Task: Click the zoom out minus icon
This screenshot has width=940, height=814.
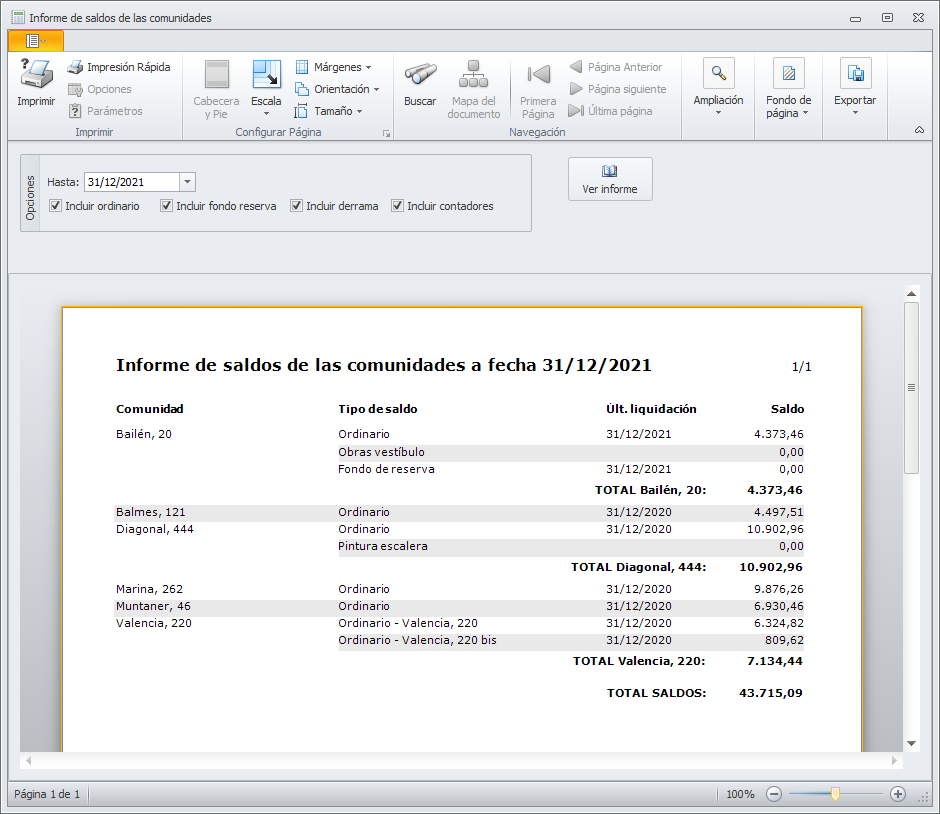Action: point(774,794)
